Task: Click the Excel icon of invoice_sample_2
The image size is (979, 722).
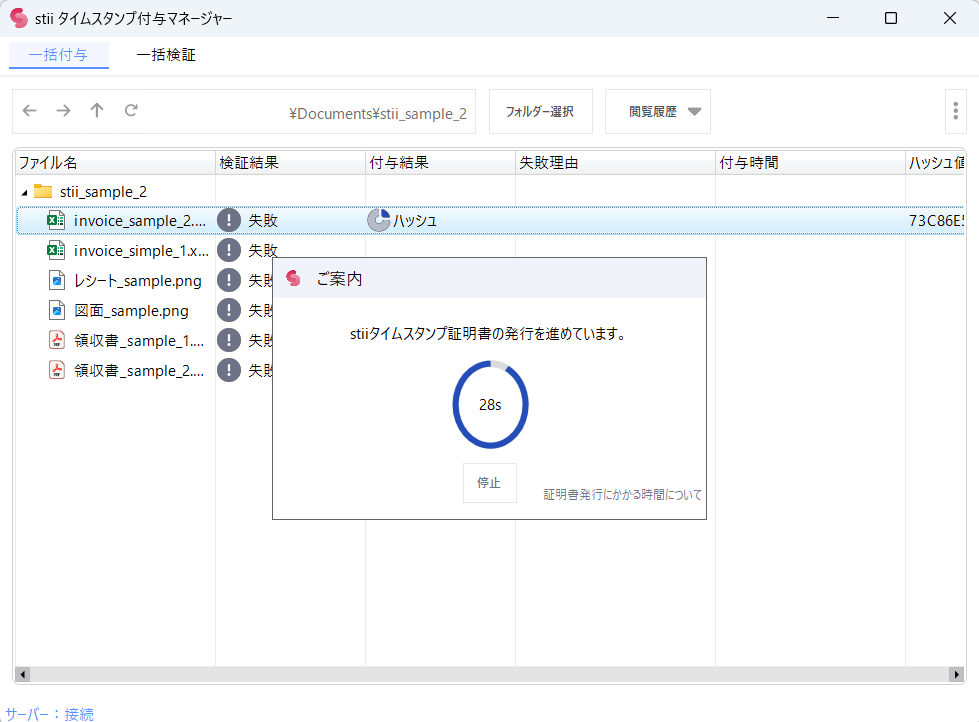Action: 56,220
